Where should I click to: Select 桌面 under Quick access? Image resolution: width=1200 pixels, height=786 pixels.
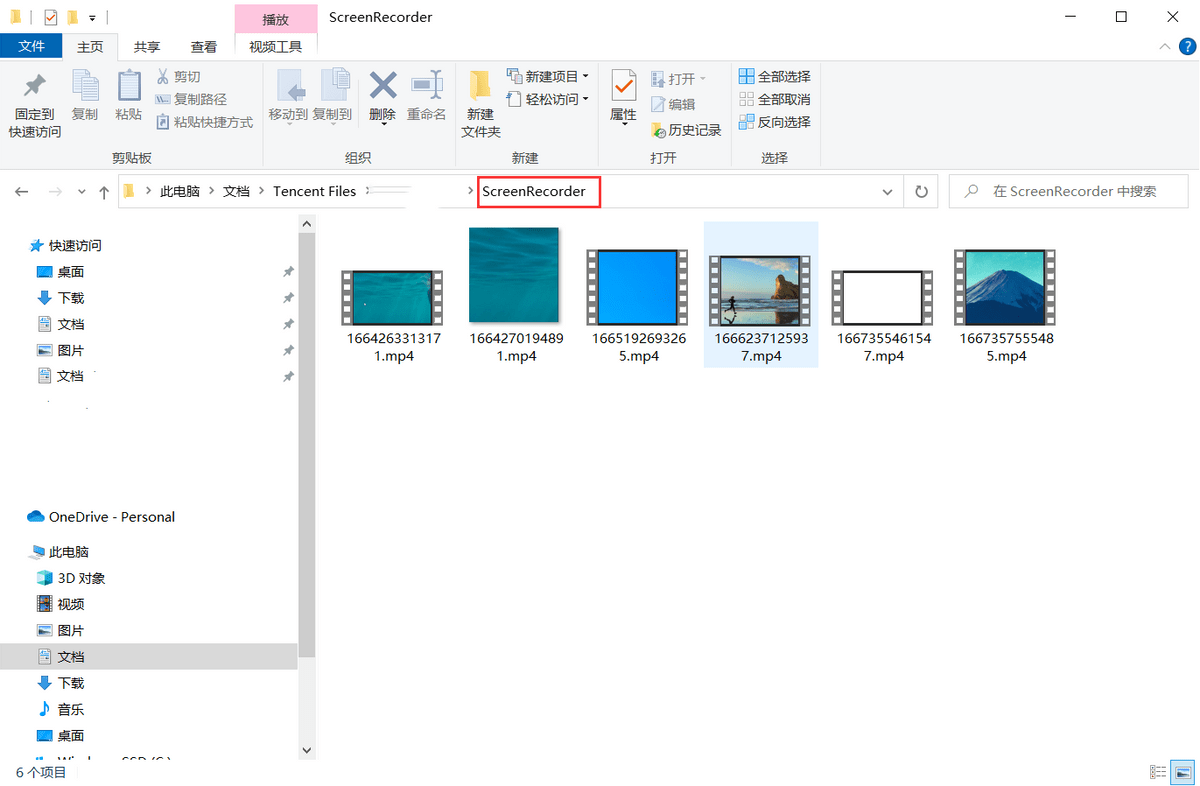[x=70, y=272]
